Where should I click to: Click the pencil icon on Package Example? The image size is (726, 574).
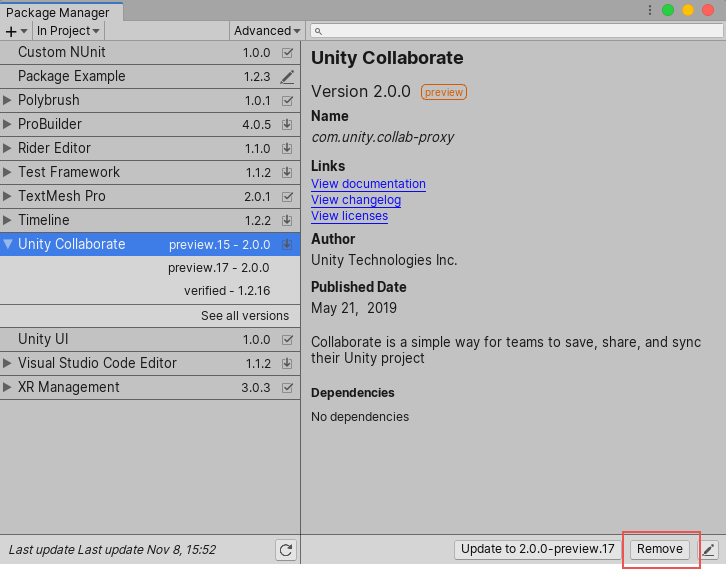[x=287, y=76]
